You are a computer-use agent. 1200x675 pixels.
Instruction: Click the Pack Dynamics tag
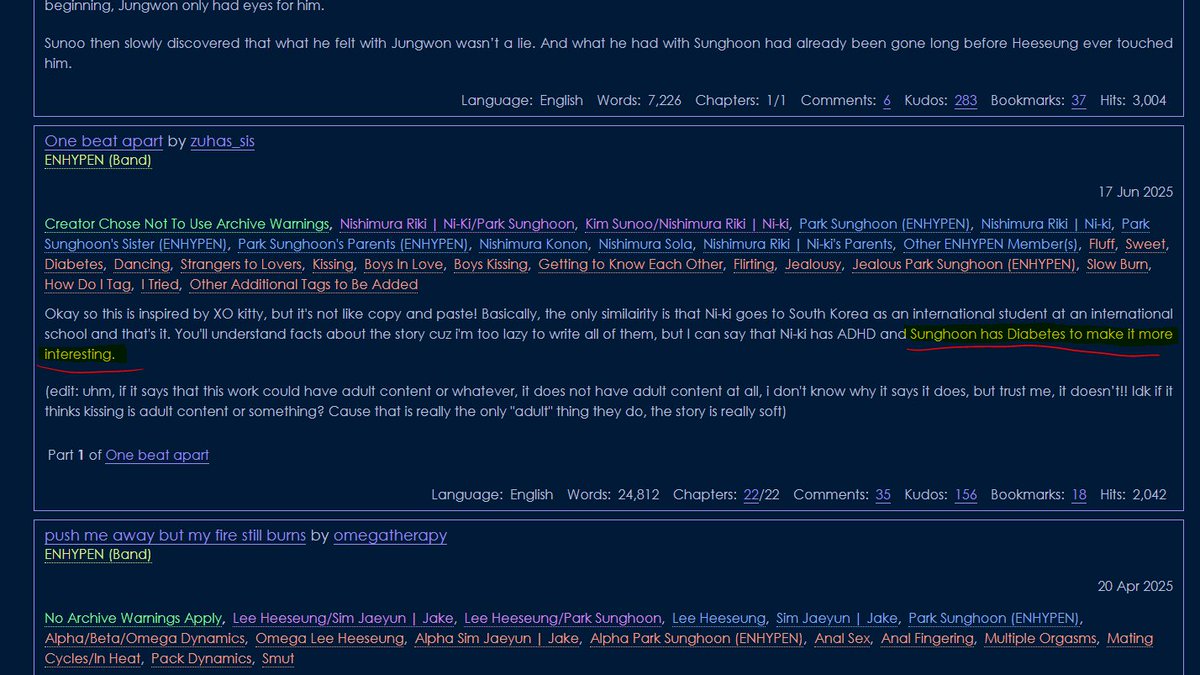pyautogui.click(x=200, y=658)
